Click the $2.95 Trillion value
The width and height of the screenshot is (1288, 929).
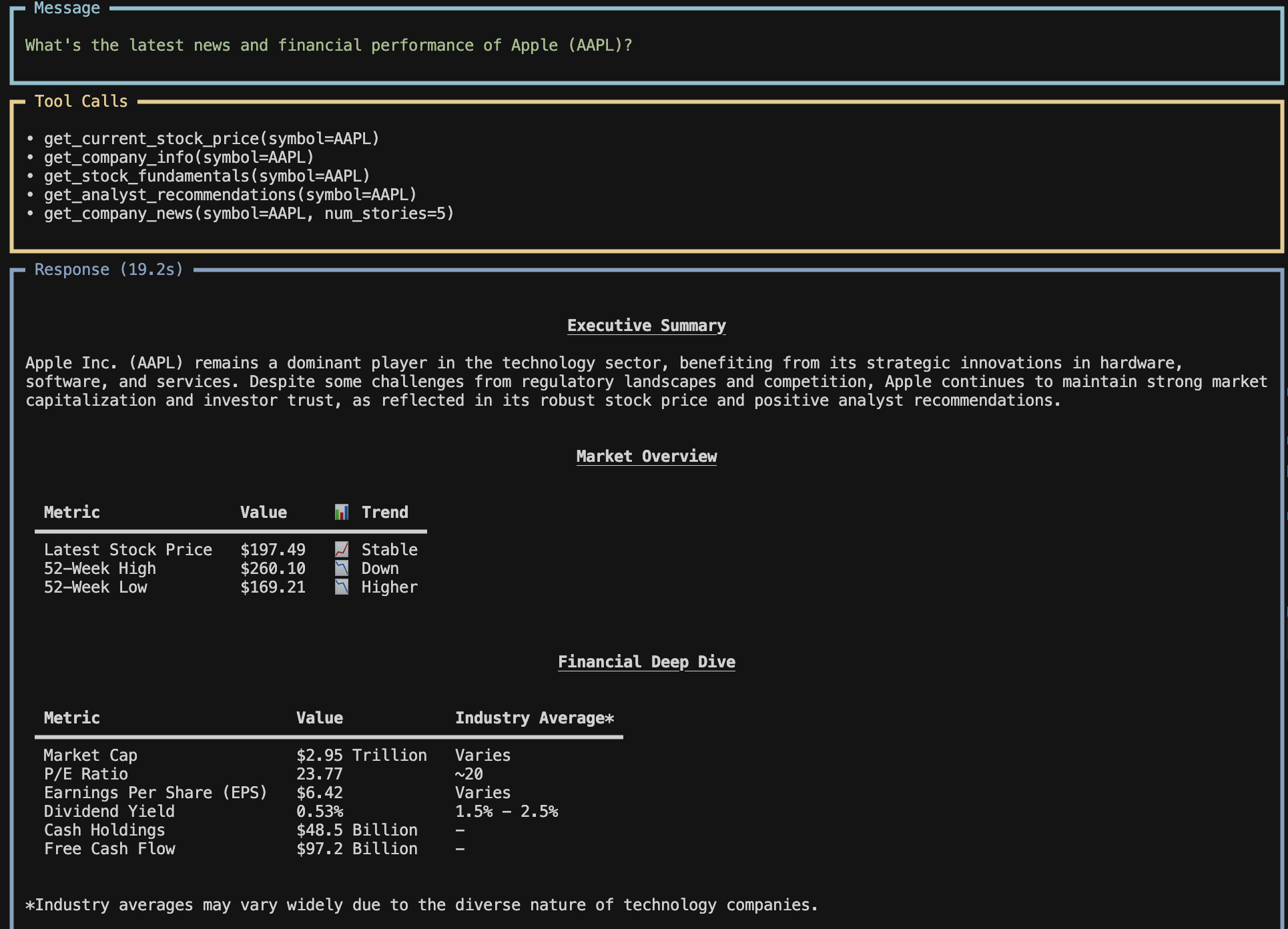tap(362, 755)
